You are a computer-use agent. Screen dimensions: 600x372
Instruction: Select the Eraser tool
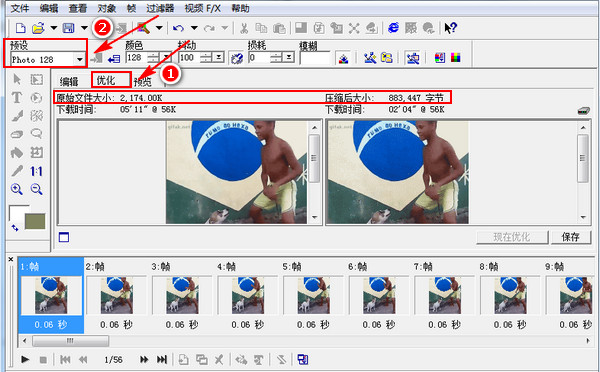[17, 134]
